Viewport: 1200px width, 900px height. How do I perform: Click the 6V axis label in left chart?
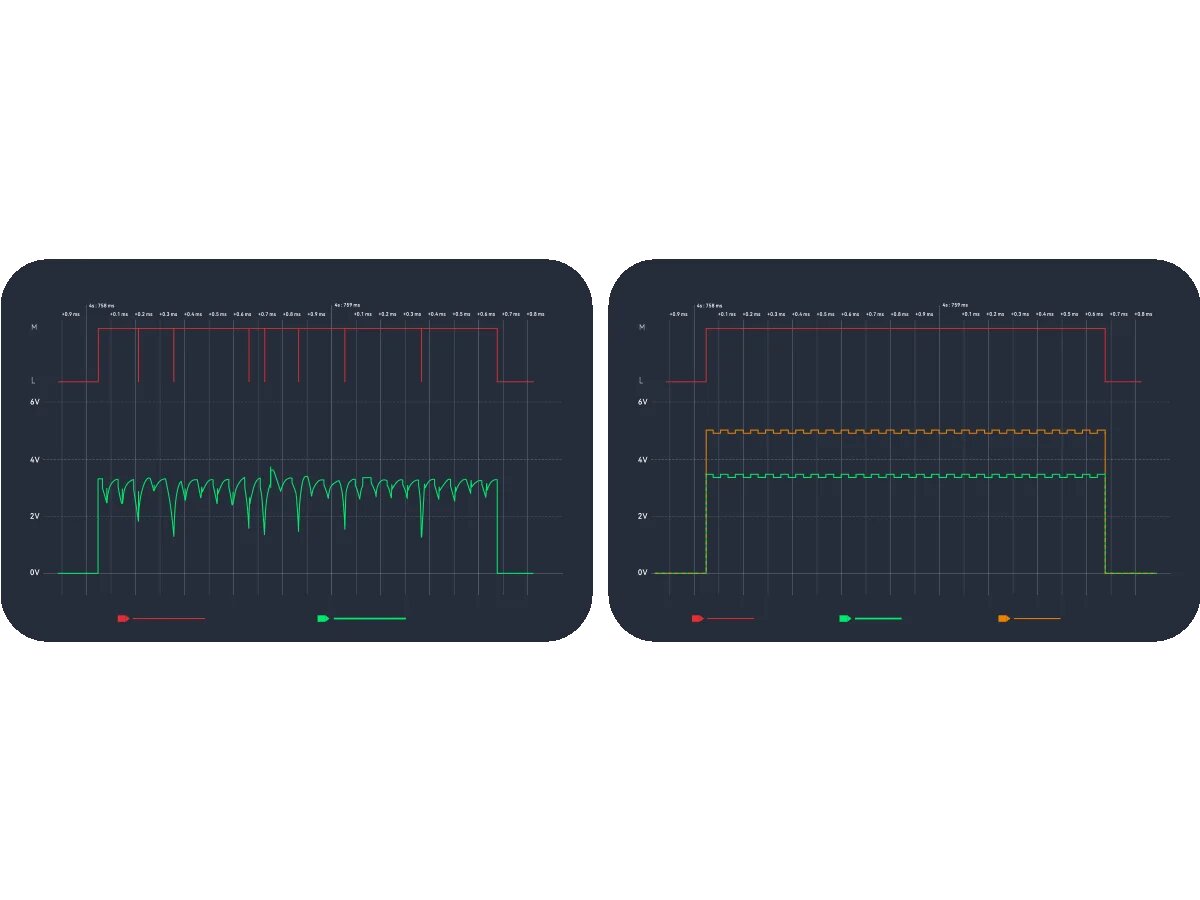(35, 402)
